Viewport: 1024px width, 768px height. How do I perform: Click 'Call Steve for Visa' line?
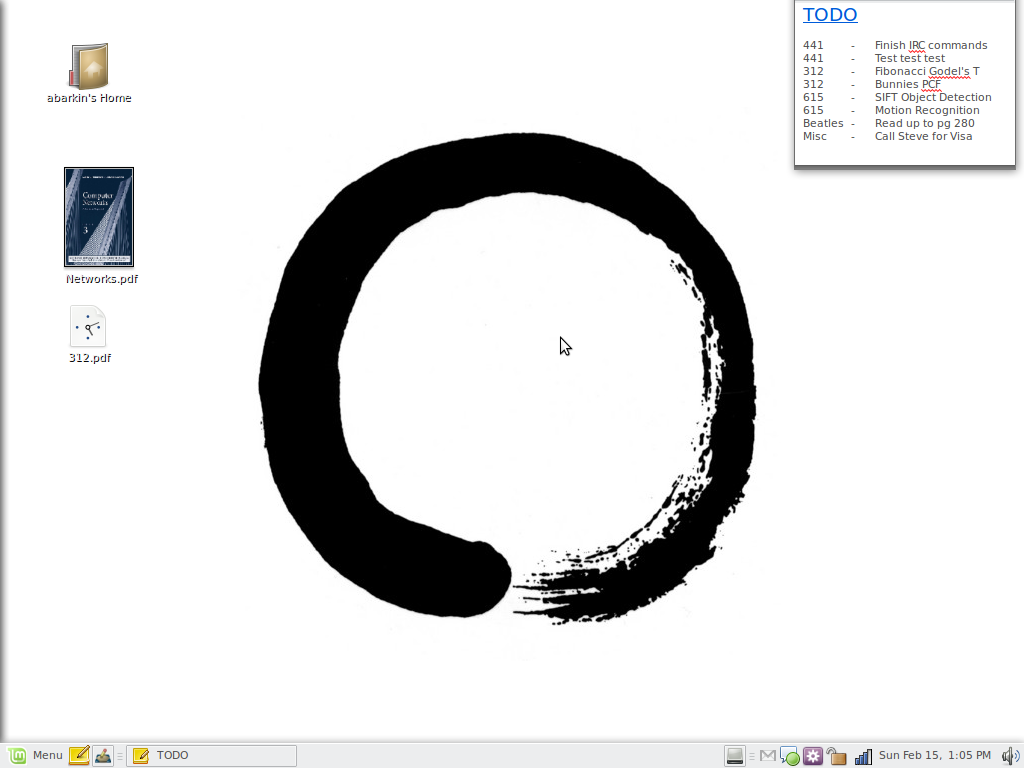[x=923, y=136]
